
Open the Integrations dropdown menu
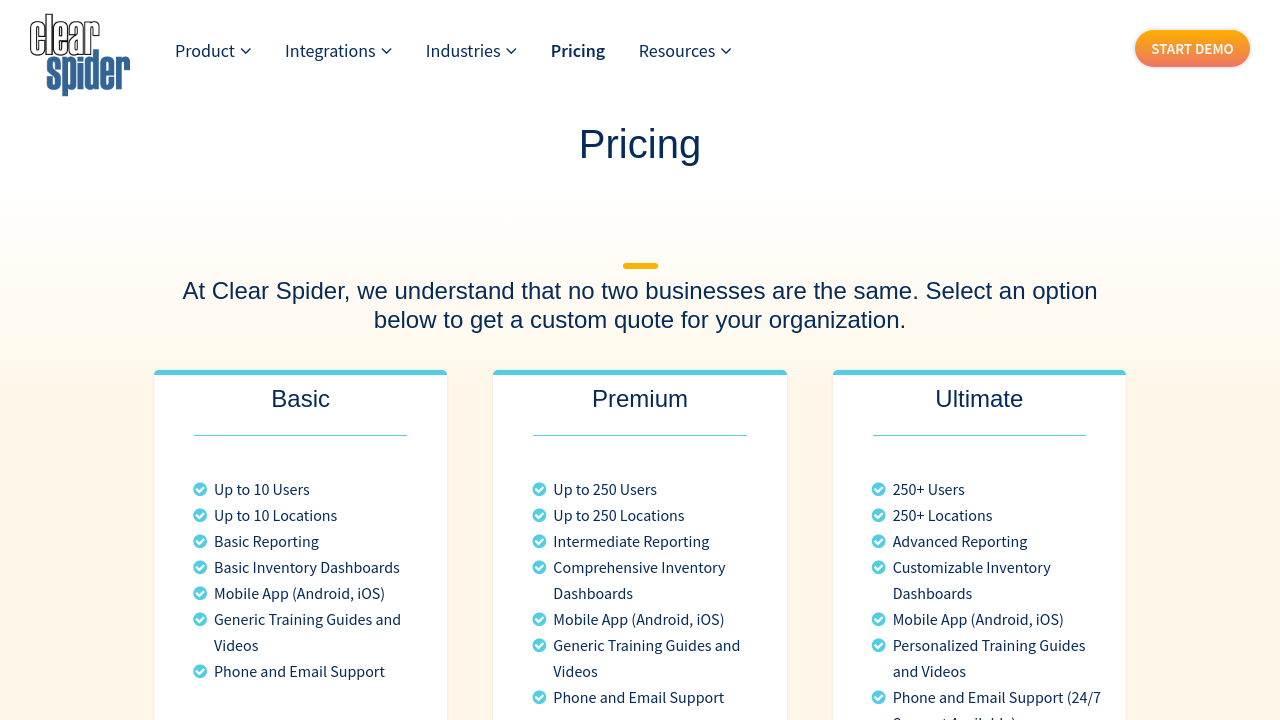pos(338,51)
